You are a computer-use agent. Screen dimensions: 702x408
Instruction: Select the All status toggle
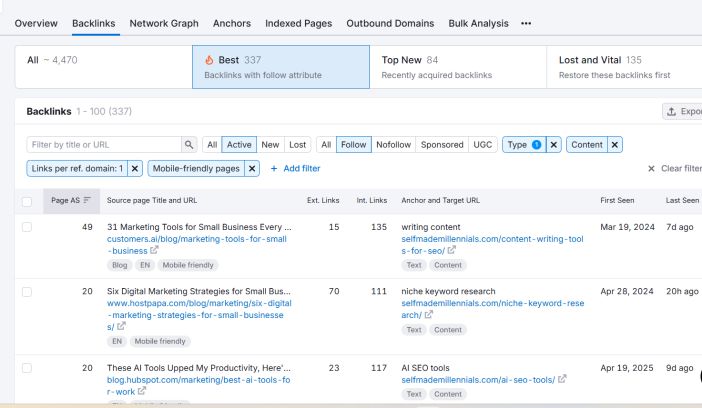(x=212, y=145)
